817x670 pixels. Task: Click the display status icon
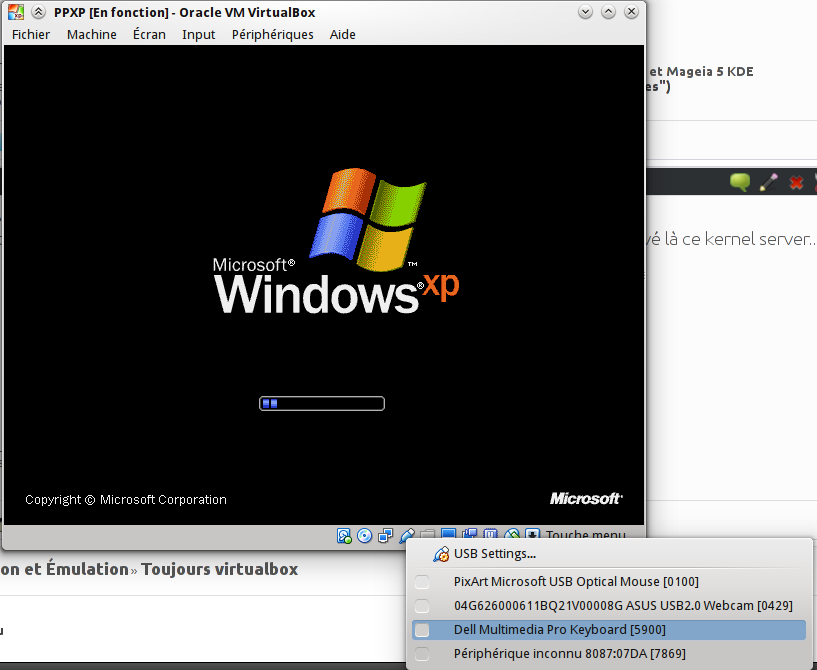click(x=448, y=534)
